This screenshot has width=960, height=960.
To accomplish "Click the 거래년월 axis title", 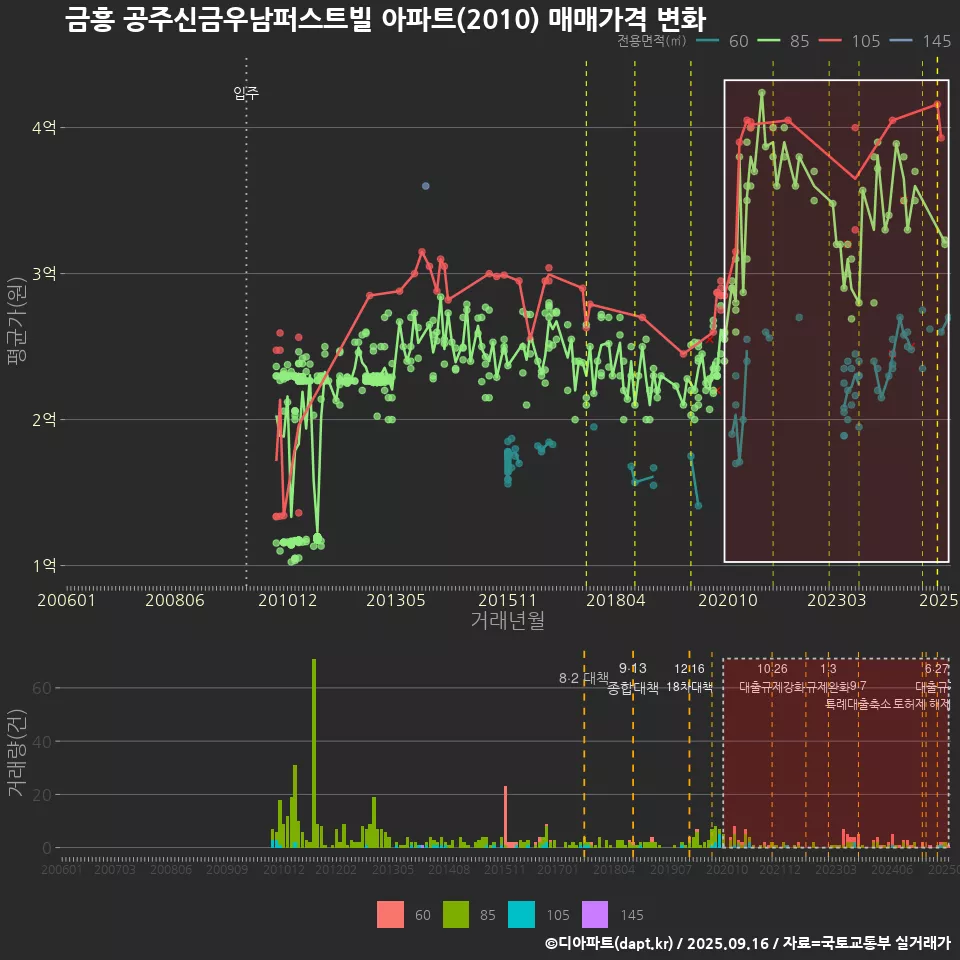I will pyautogui.click(x=508, y=620).
